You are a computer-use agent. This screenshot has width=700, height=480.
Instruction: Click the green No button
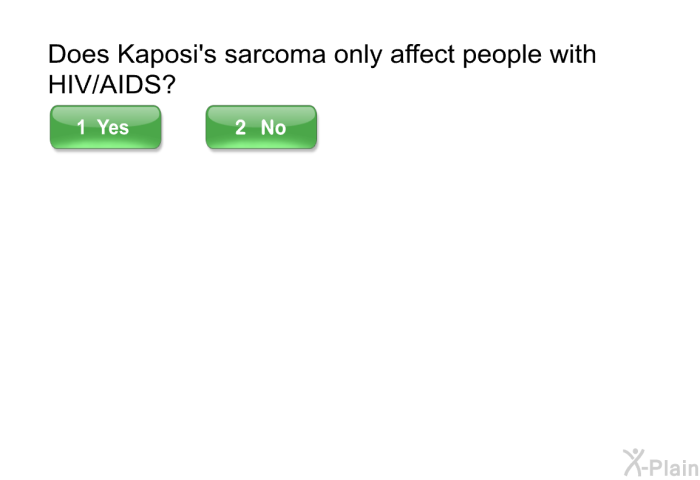pyautogui.click(x=261, y=128)
